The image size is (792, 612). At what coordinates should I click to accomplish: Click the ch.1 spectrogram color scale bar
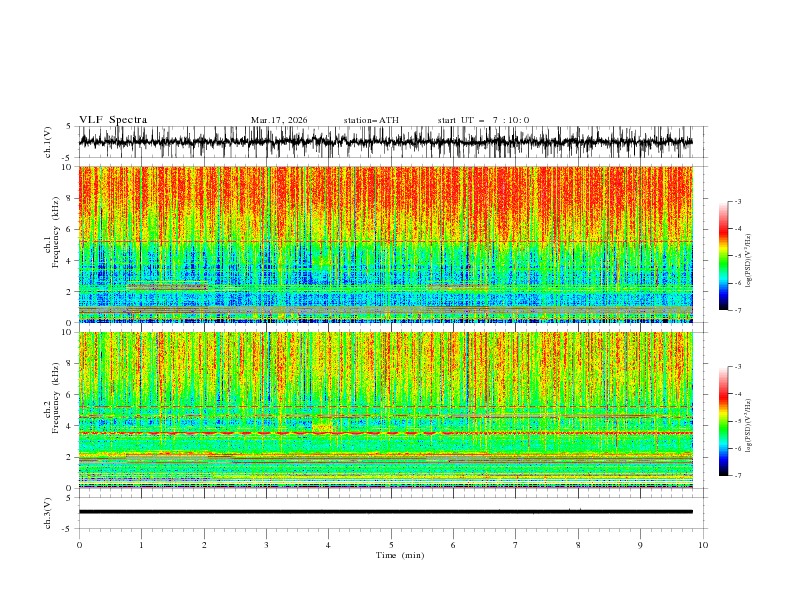[x=723, y=256]
